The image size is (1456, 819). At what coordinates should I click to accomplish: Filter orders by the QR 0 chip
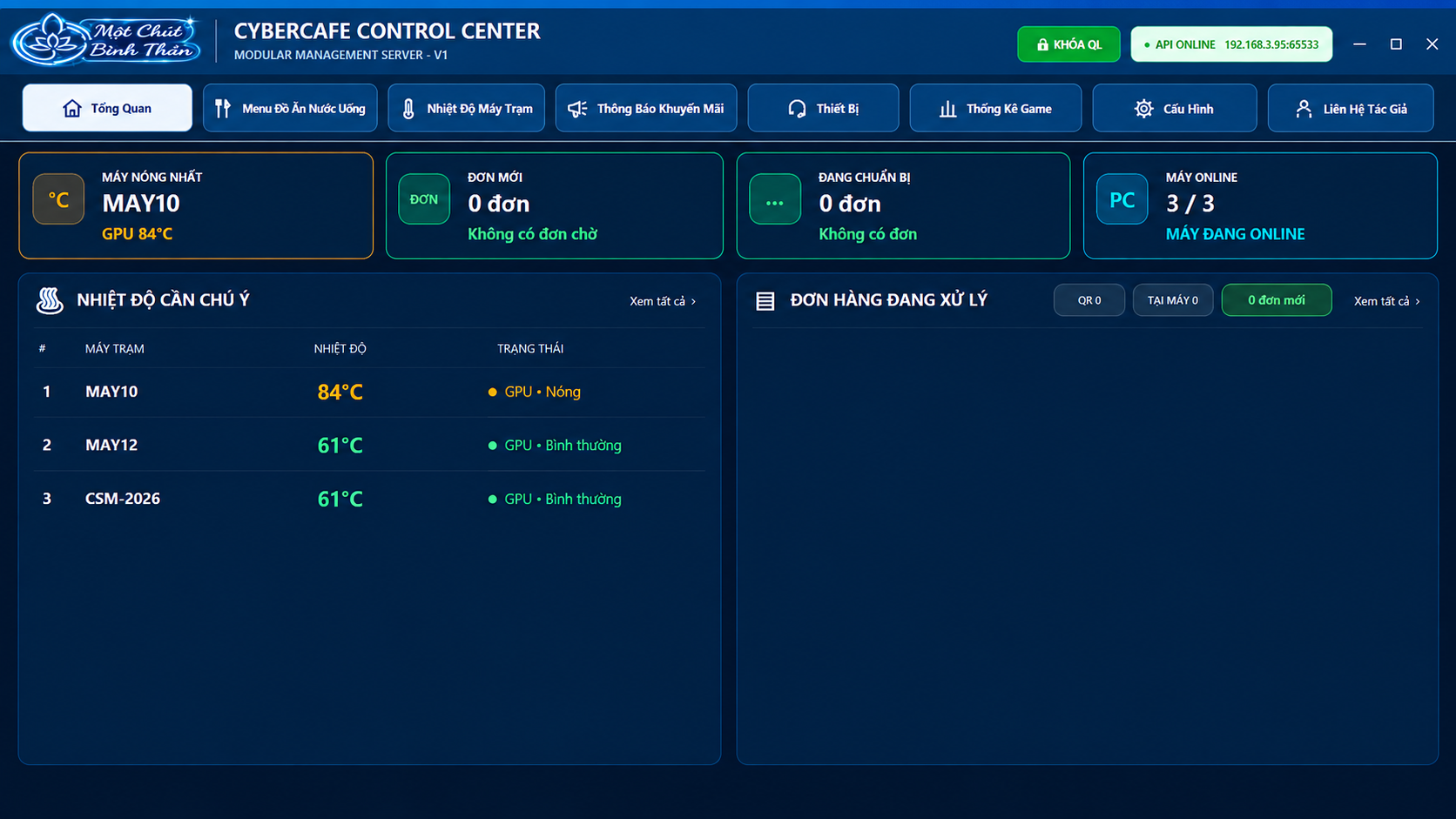click(1089, 300)
